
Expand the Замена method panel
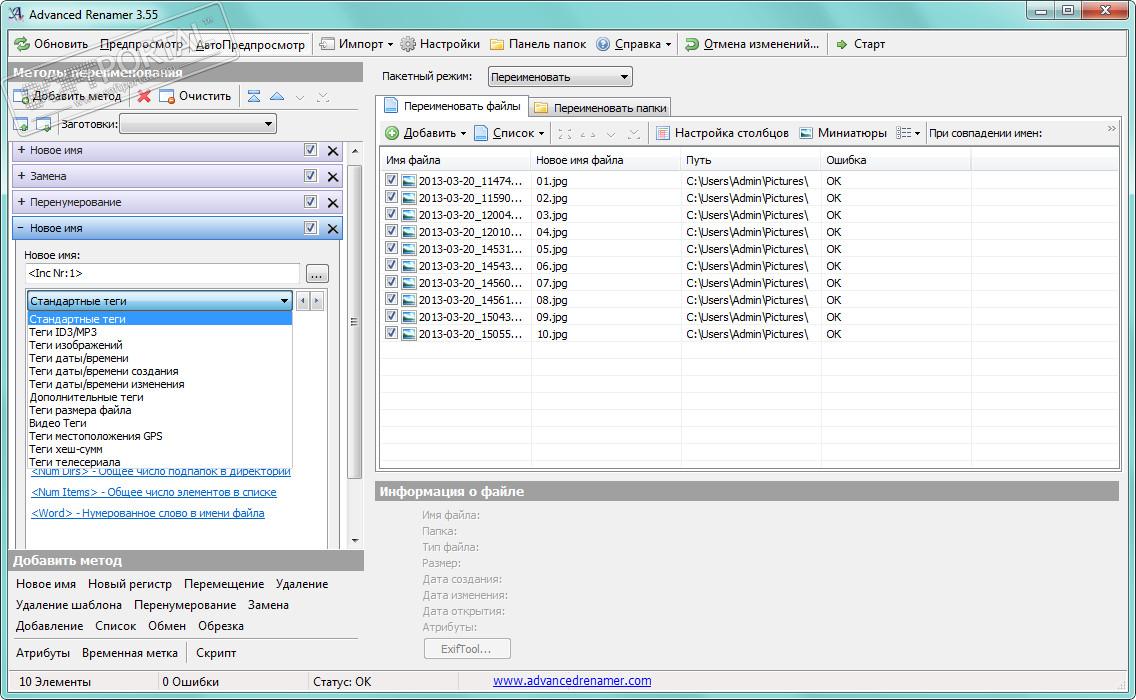pos(21,176)
